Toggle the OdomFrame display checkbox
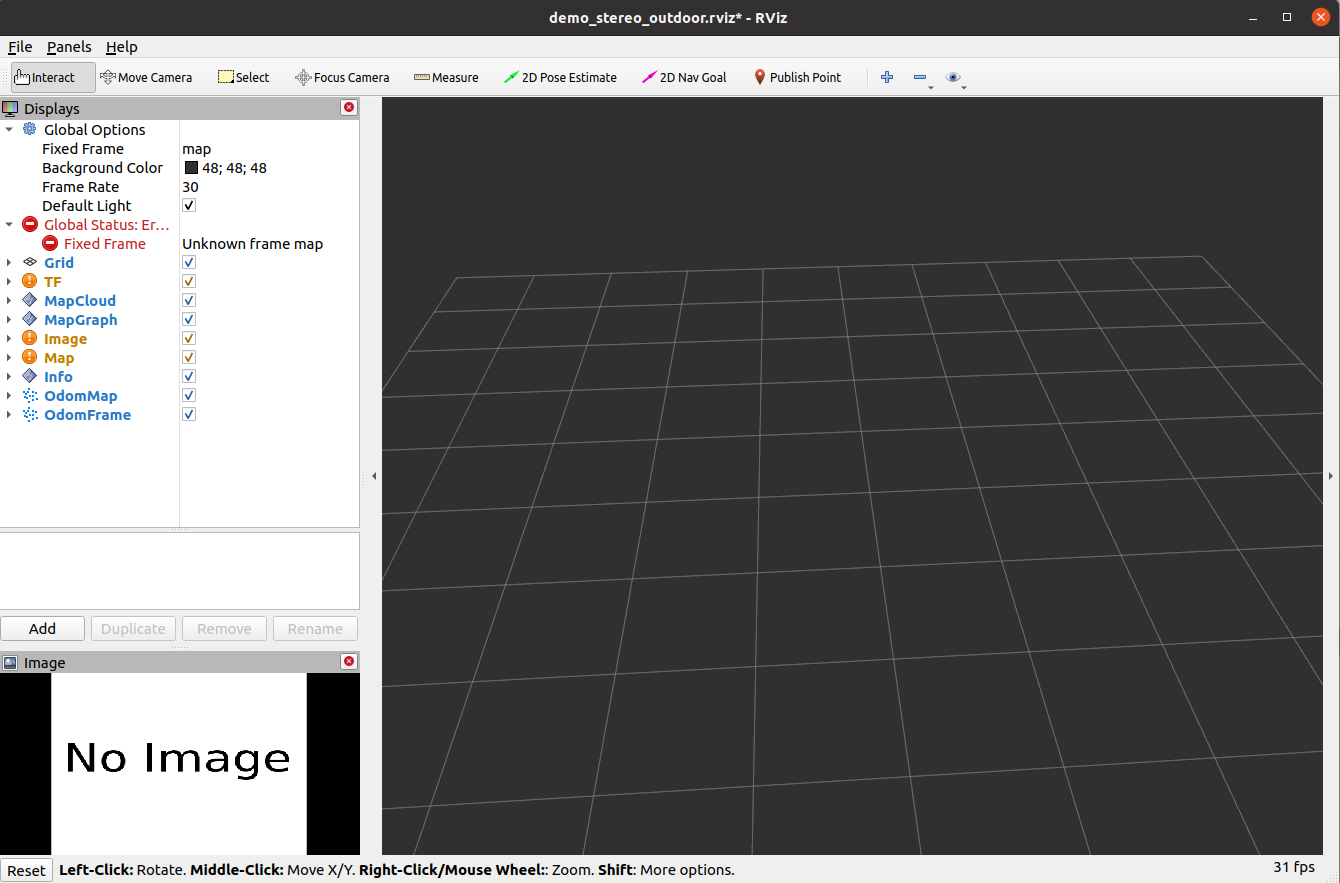 189,415
